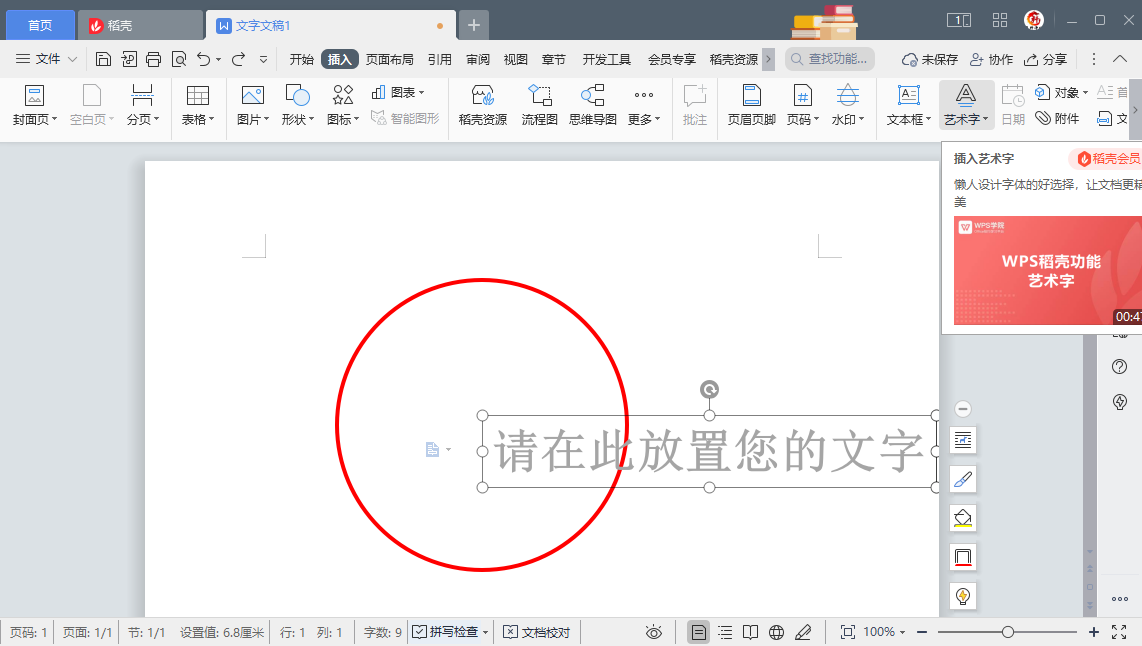The height and width of the screenshot is (646, 1142).
Task: Open the shape fill floating button
Action: point(963,518)
